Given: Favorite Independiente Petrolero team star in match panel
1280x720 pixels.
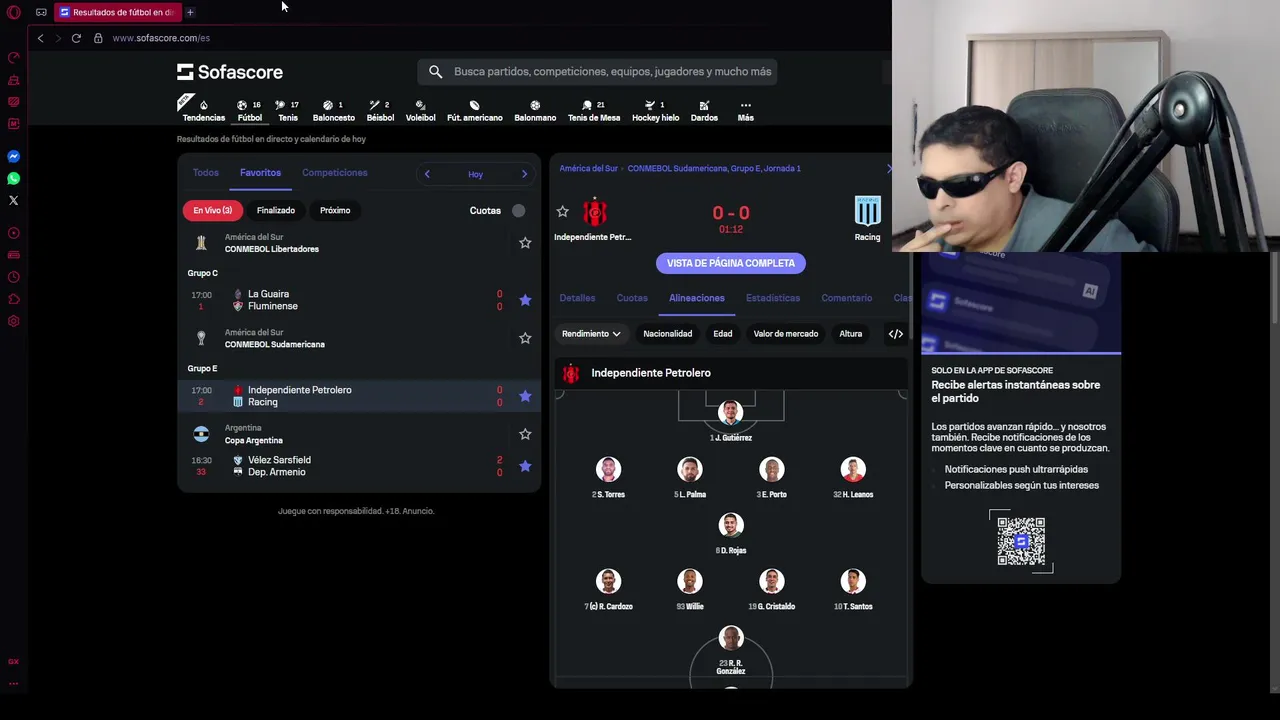Looking at the screenshot, I should point(562,212).
